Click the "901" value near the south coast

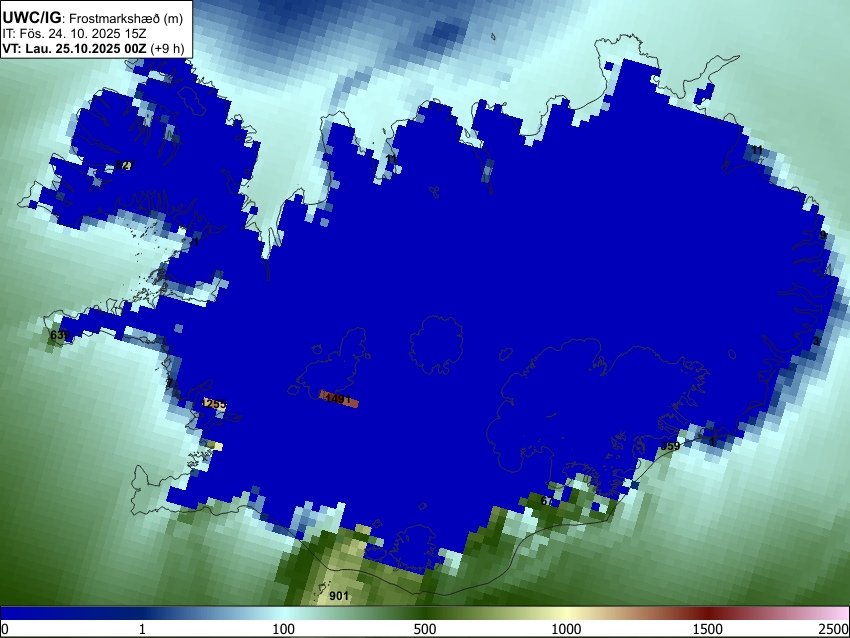point(339,596)
